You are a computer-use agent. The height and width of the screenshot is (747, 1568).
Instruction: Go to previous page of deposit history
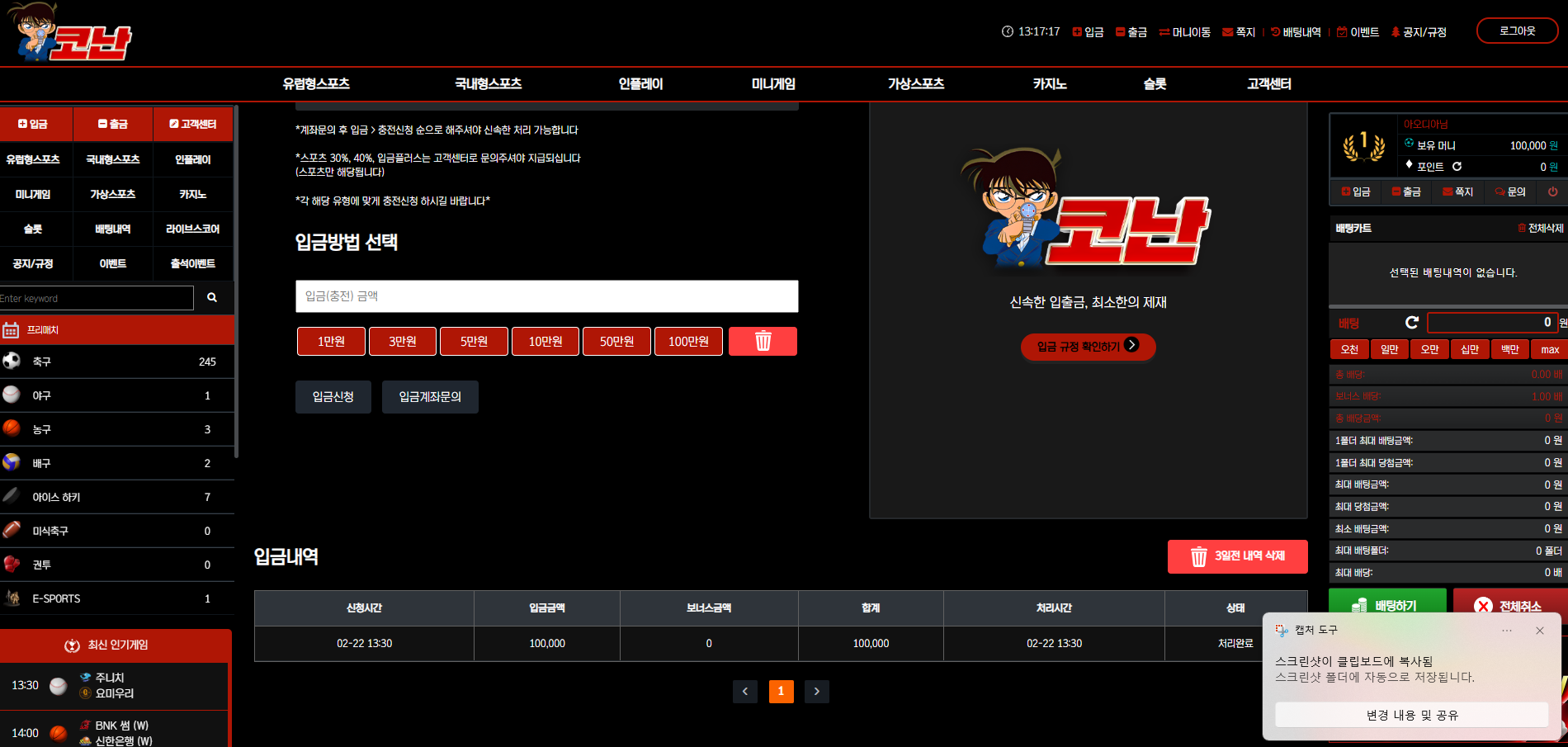pyautogui.click(x=744, y=692)
